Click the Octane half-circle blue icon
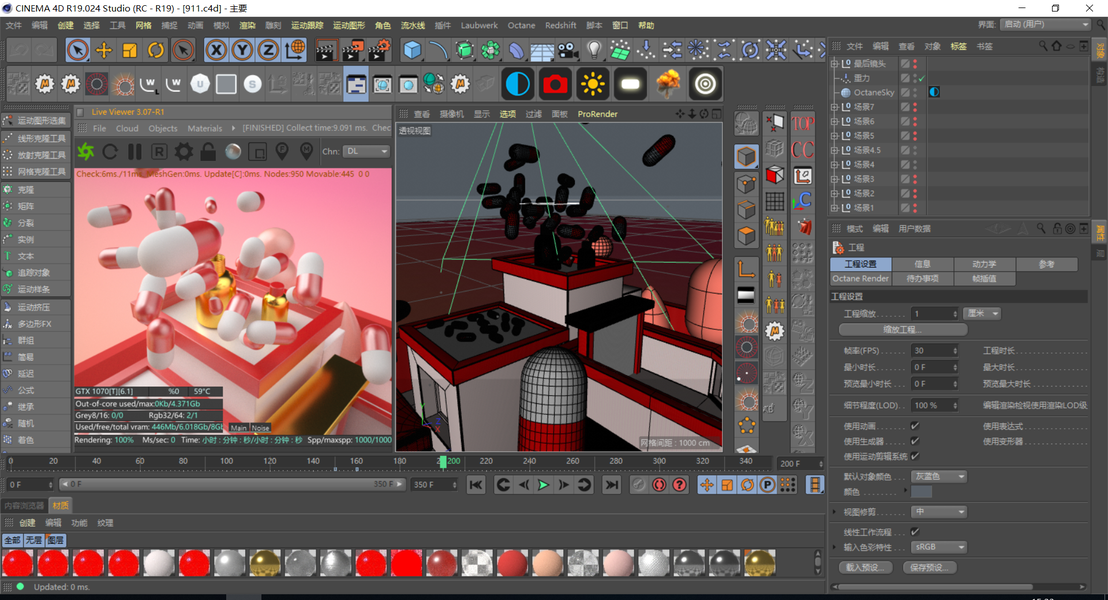This screenshot has width=1108, height=600. pos(518,84)
